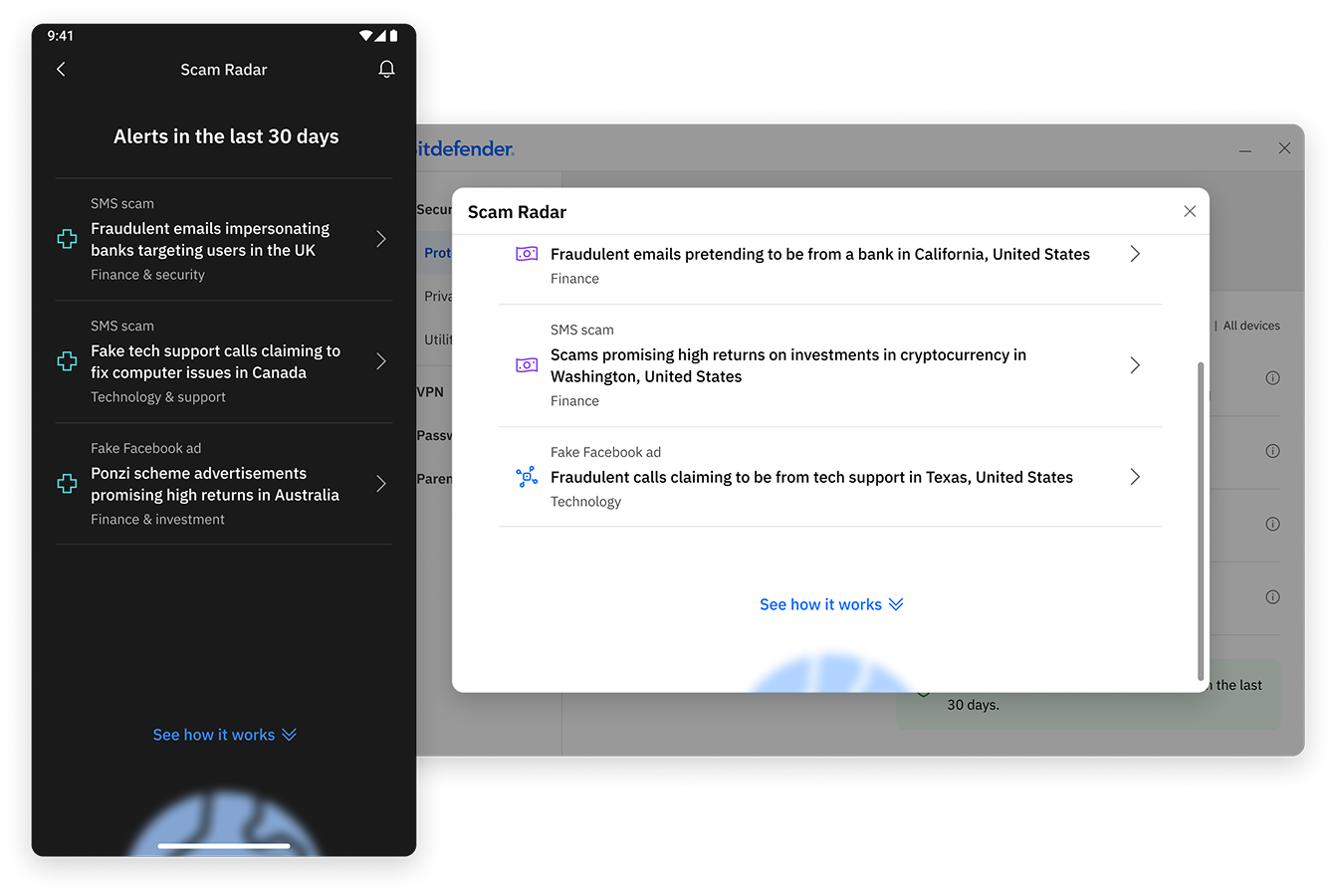
Task: Open the Texas tech support alert chevron
Action: (1135, 477)
